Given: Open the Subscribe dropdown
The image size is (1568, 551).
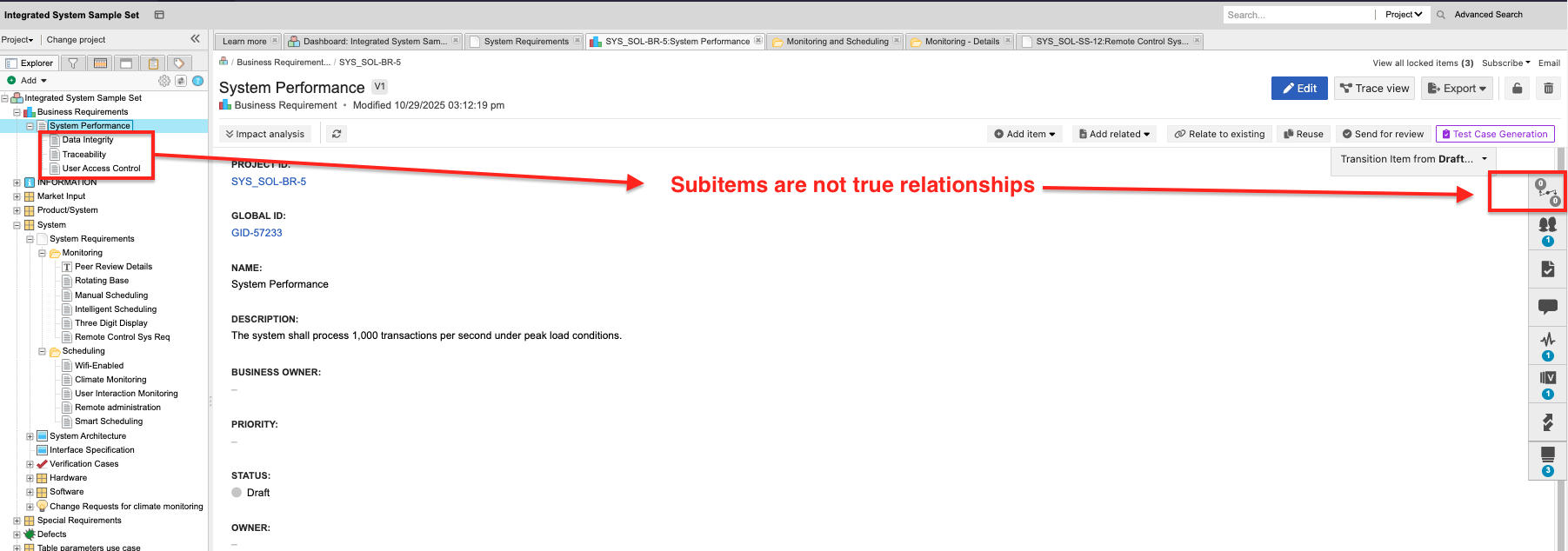Looking at the screenshot, I should click(1506, 63).
